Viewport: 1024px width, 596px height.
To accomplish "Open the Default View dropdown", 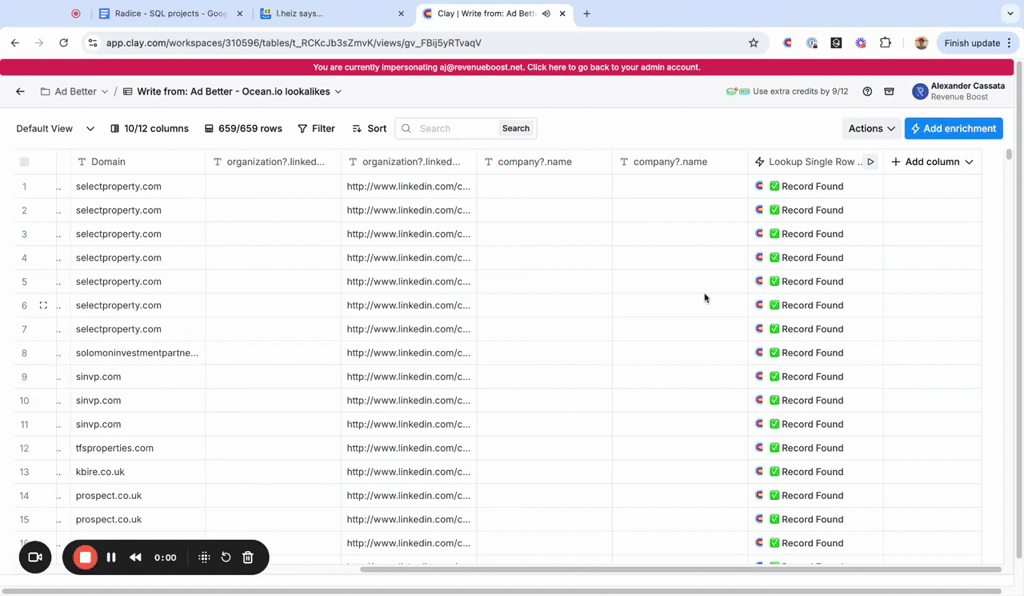I will (x=55, y=128).
